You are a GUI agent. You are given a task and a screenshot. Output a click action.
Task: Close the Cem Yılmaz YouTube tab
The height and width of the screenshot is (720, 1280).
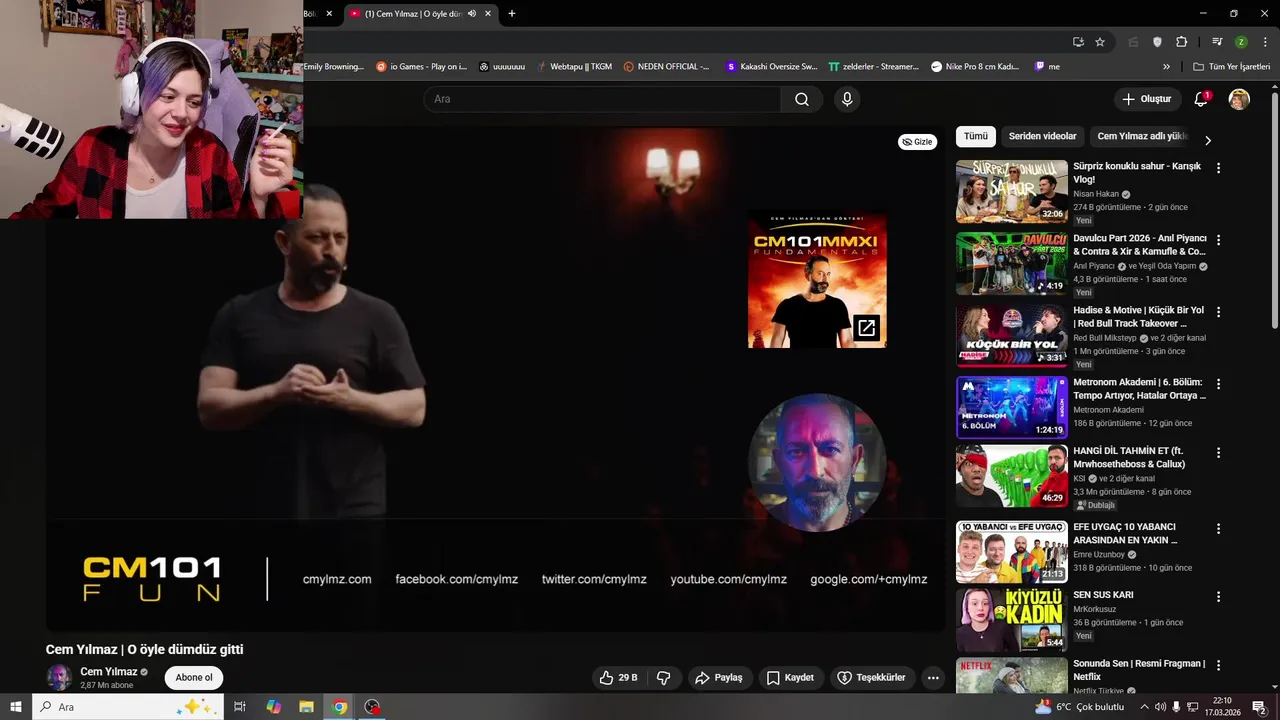[x=488, y=14]
